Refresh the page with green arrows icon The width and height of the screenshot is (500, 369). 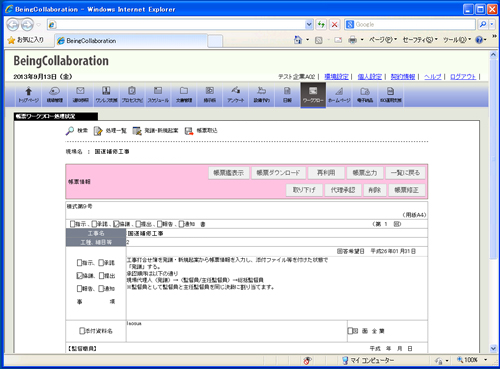[x=321, y=24]
